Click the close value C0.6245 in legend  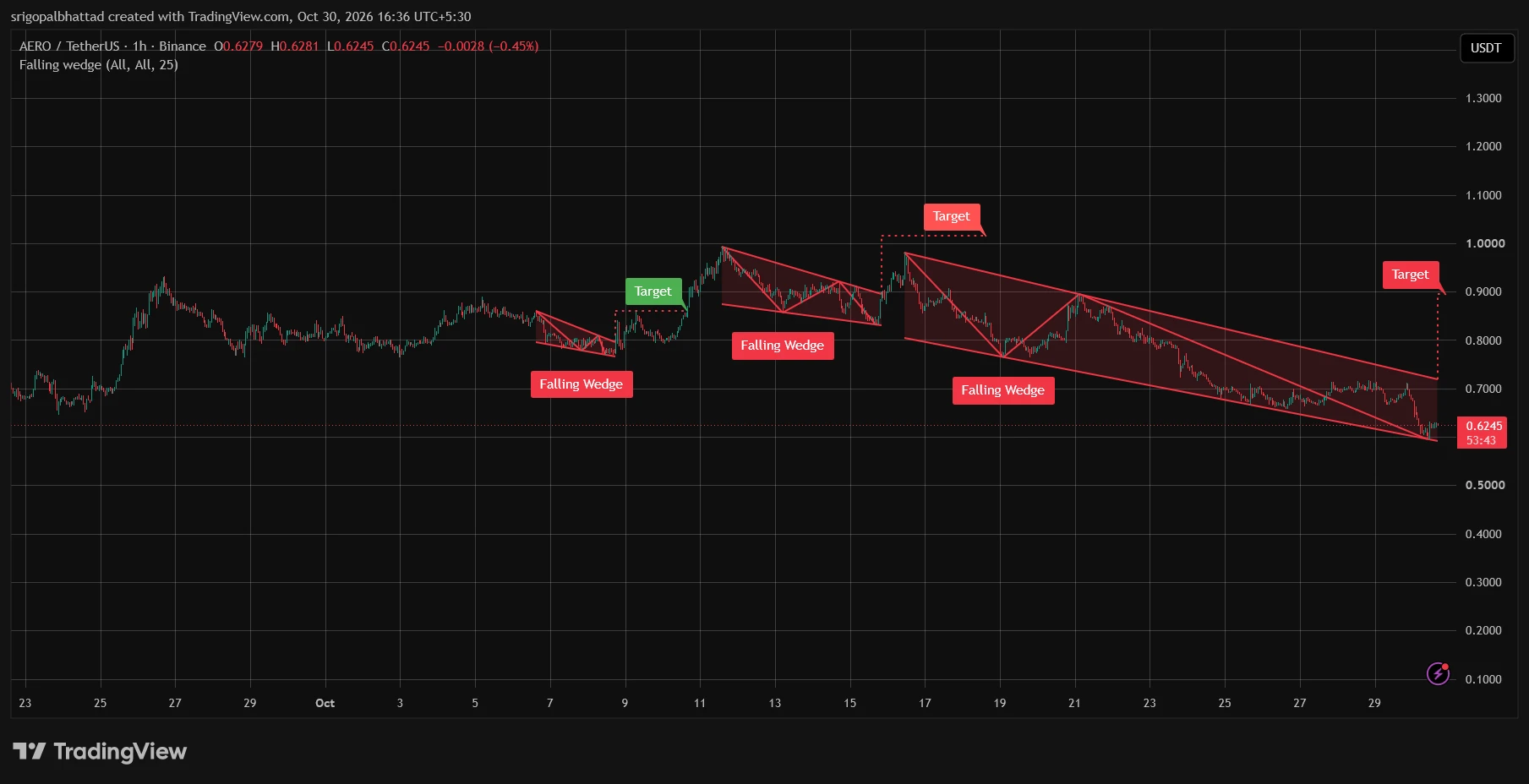(406, 46)
